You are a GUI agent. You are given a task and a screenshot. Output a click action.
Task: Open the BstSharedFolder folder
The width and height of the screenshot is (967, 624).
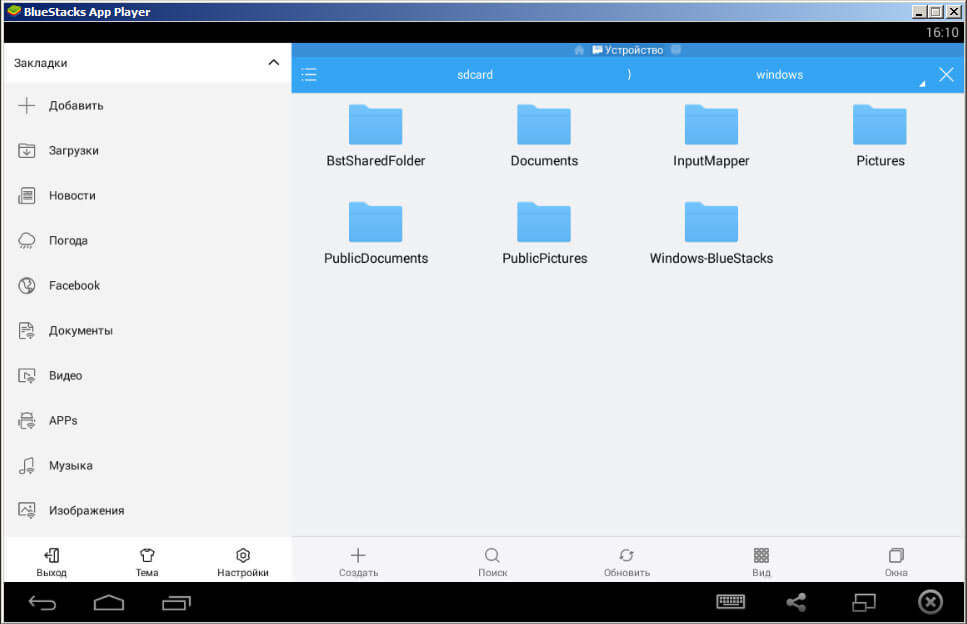[x=376, y=136]
